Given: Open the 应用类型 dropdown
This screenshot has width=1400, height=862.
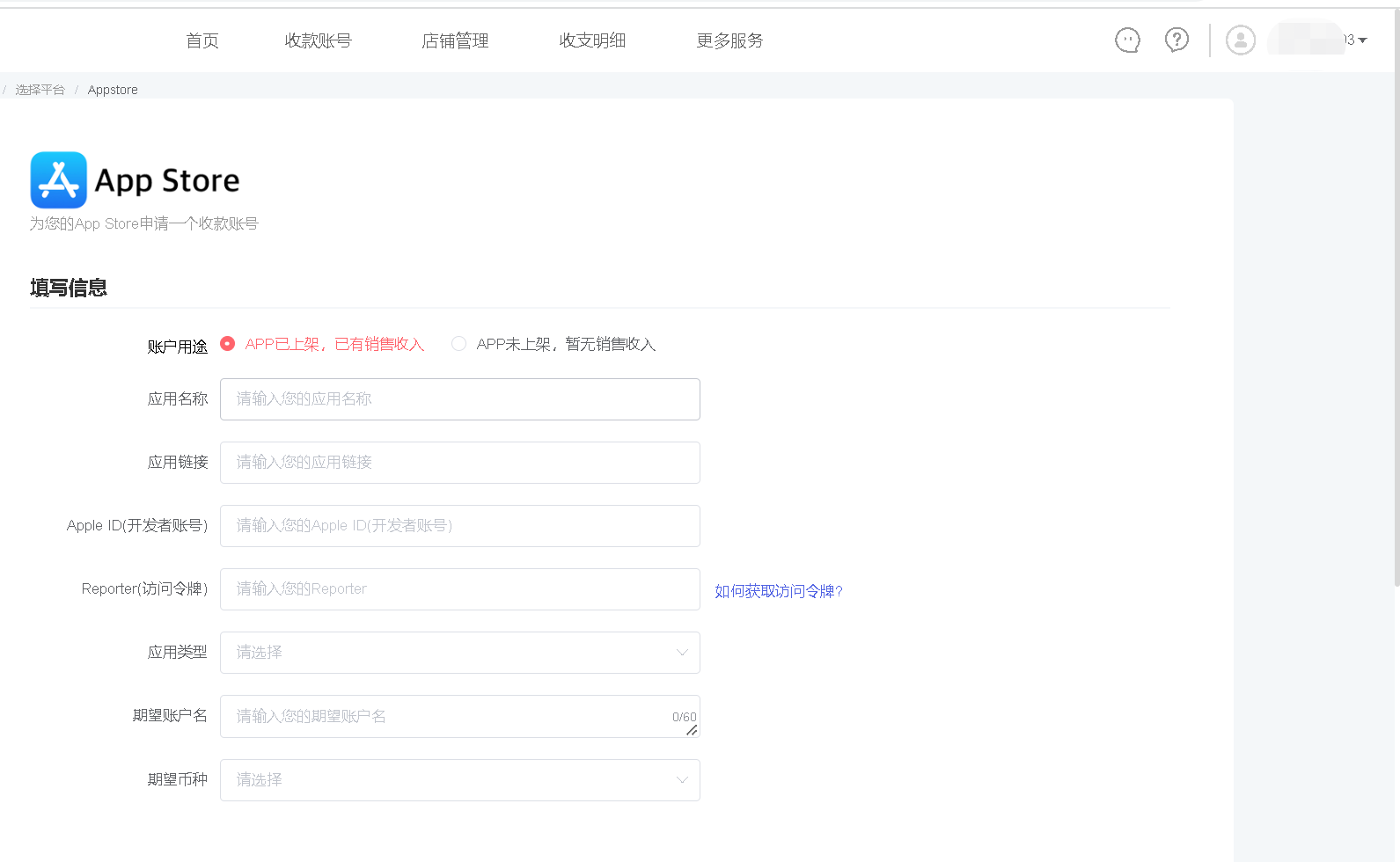Looking at the screenshot, I should point(460,653).
